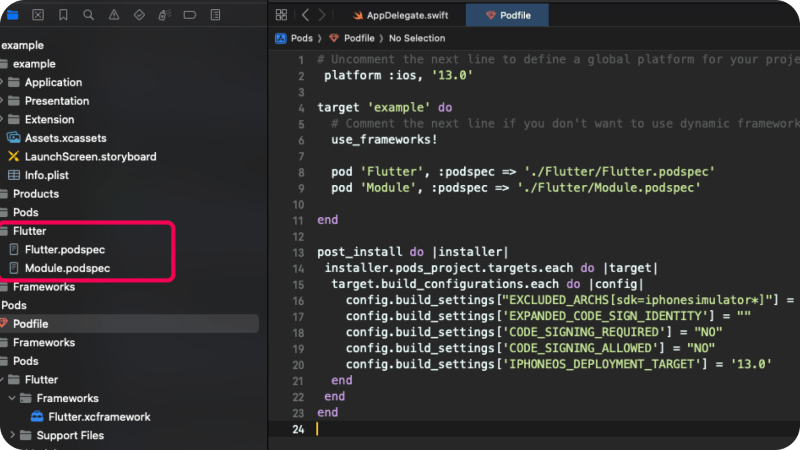Open LaunchScreen.storyboard file

pos(90,157)
